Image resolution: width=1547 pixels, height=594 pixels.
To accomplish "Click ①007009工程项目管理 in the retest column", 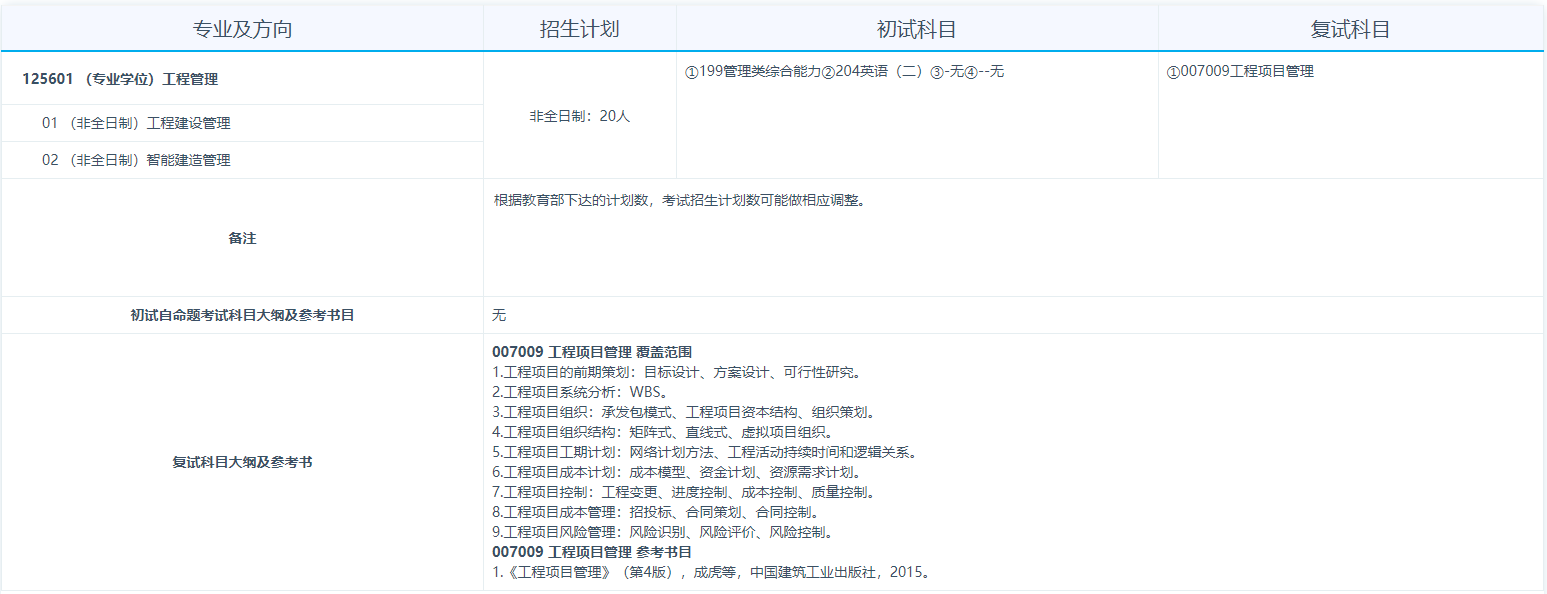I will click(1240, 72).
